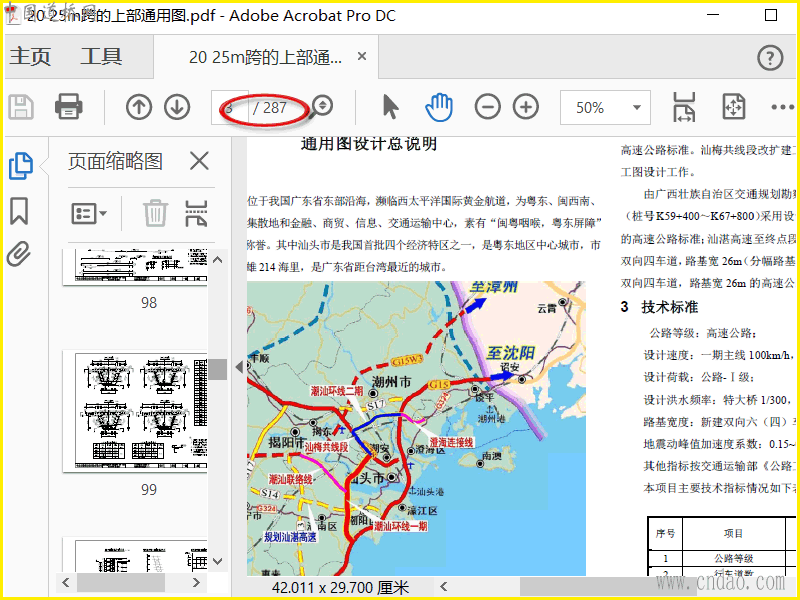Click the delete pages trash icon

click(x=155, y=213)
